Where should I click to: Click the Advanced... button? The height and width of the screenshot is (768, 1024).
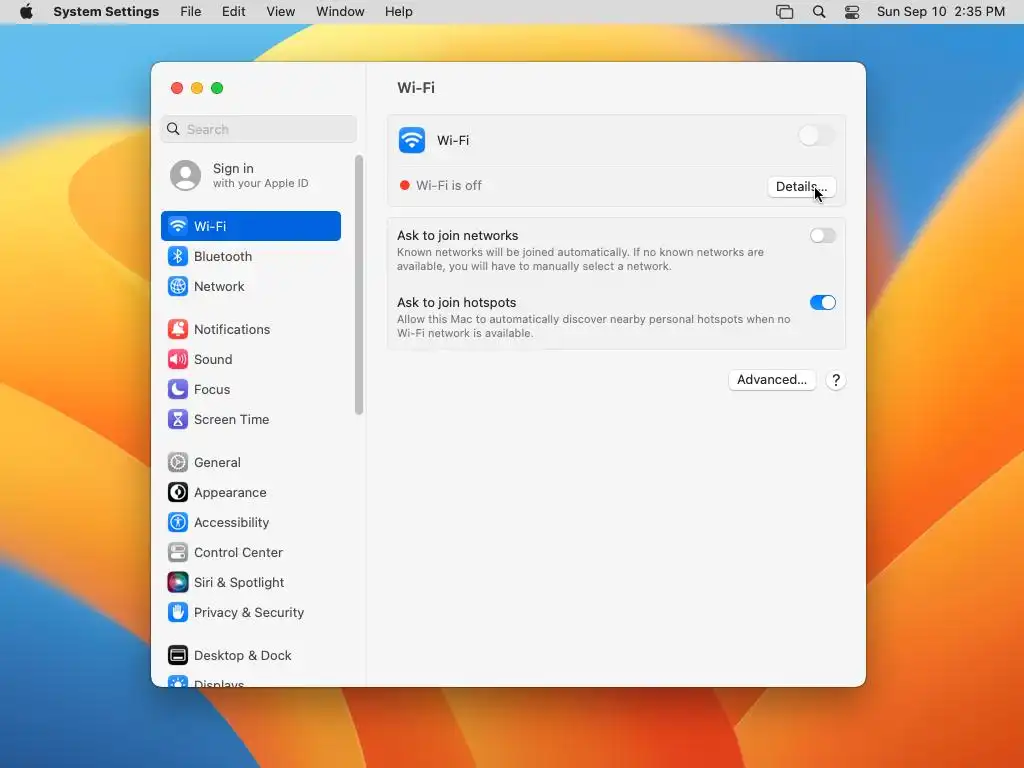click(772, 380)
